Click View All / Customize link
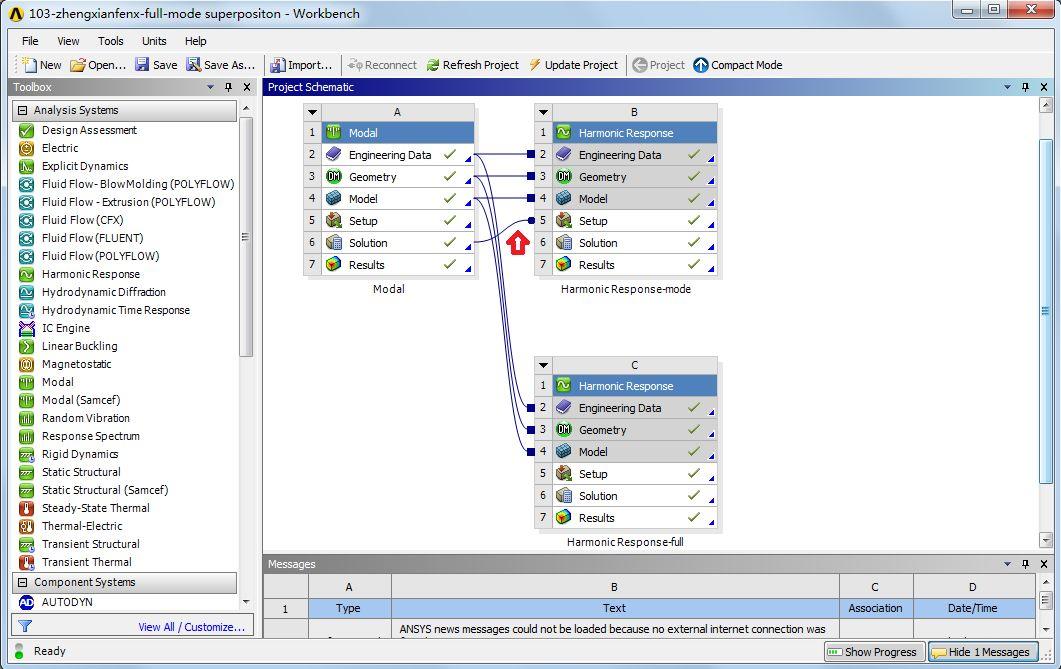The height and width of the screenshot is (669, 1061). click(x=191, y=627)
